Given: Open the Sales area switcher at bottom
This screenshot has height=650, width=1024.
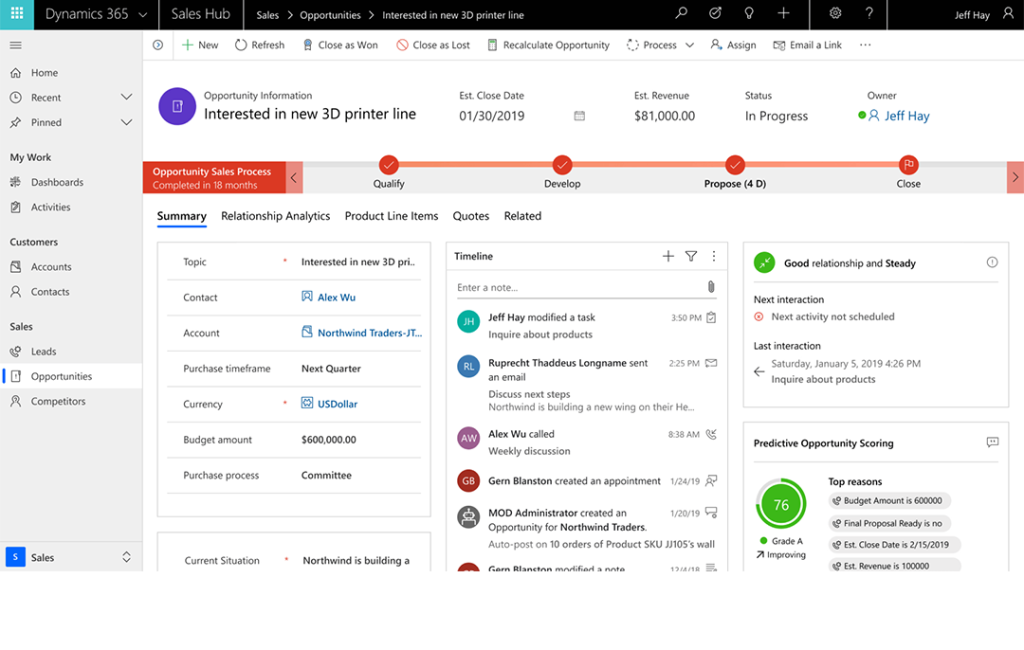Looking at the screenshot, I should pos(71,557).
